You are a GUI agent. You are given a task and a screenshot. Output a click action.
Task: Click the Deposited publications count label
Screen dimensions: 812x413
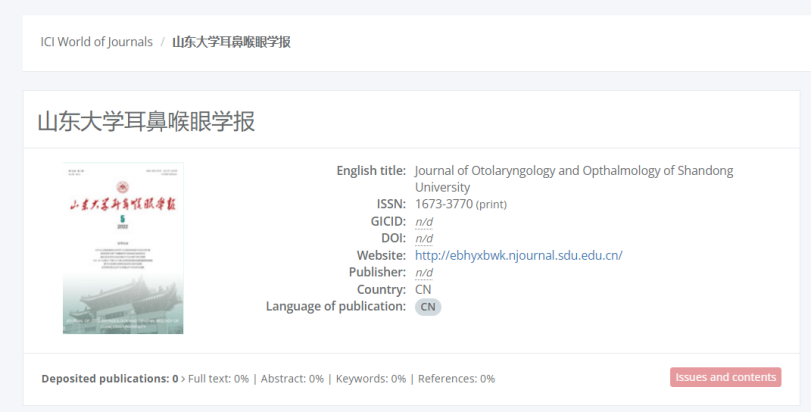click(x=109, y=379)
